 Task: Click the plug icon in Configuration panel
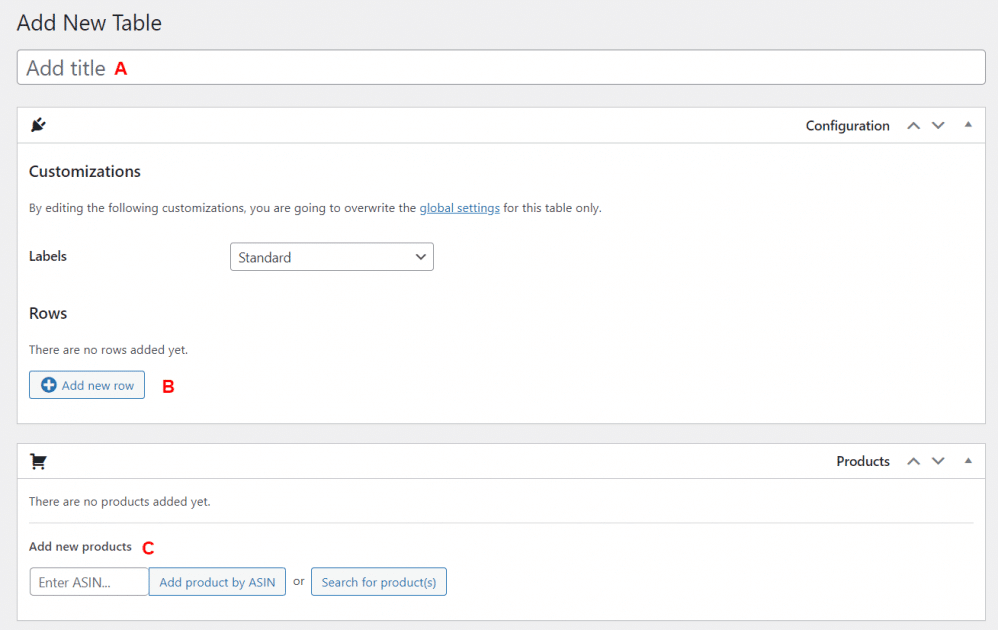[x=38, y=125]
